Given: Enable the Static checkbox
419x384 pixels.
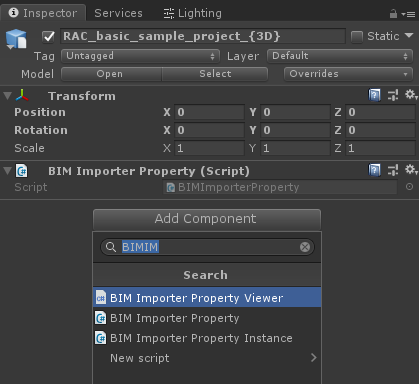Looking at the screenshot, I should click(357, 37).
